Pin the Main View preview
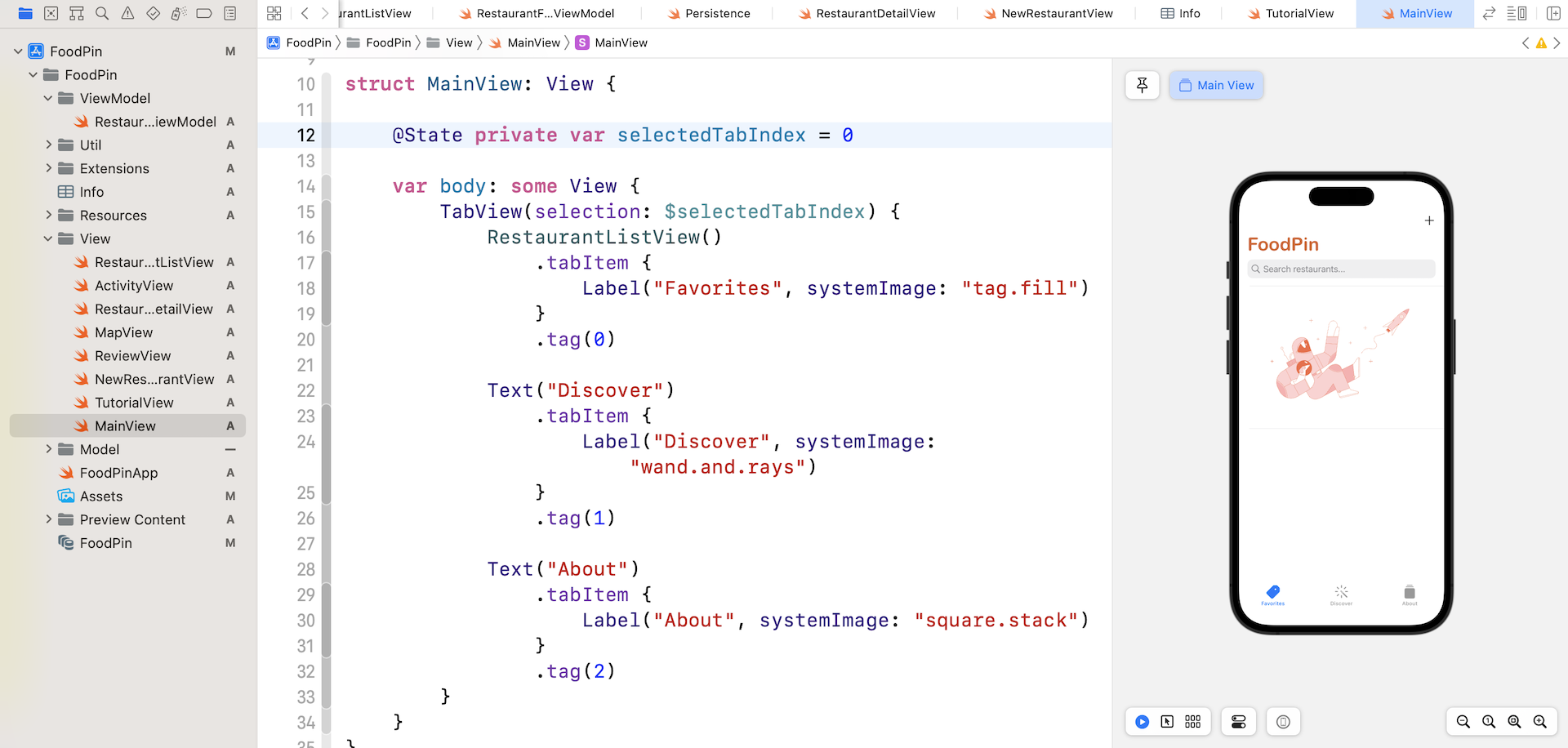Viewport: 1568px width, 748px height. pyautogui.click(x=1142, y=85)
